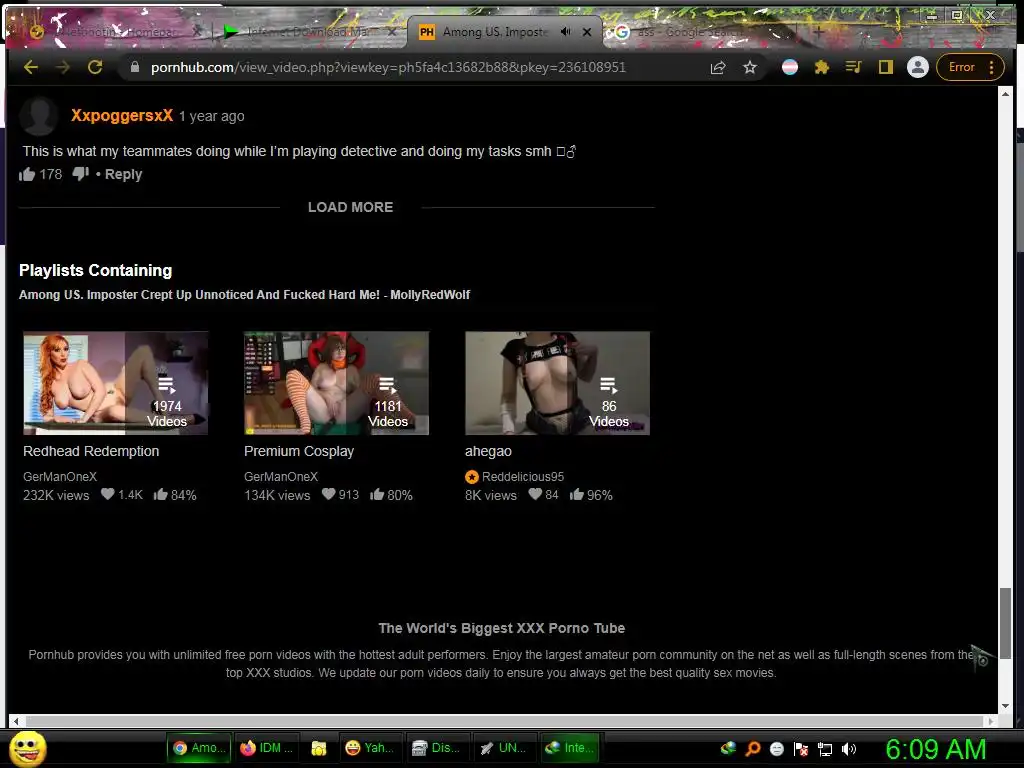Click the scrollbar down arrow
This screenshot has height=768, width=1024.
pos(1005,706)
